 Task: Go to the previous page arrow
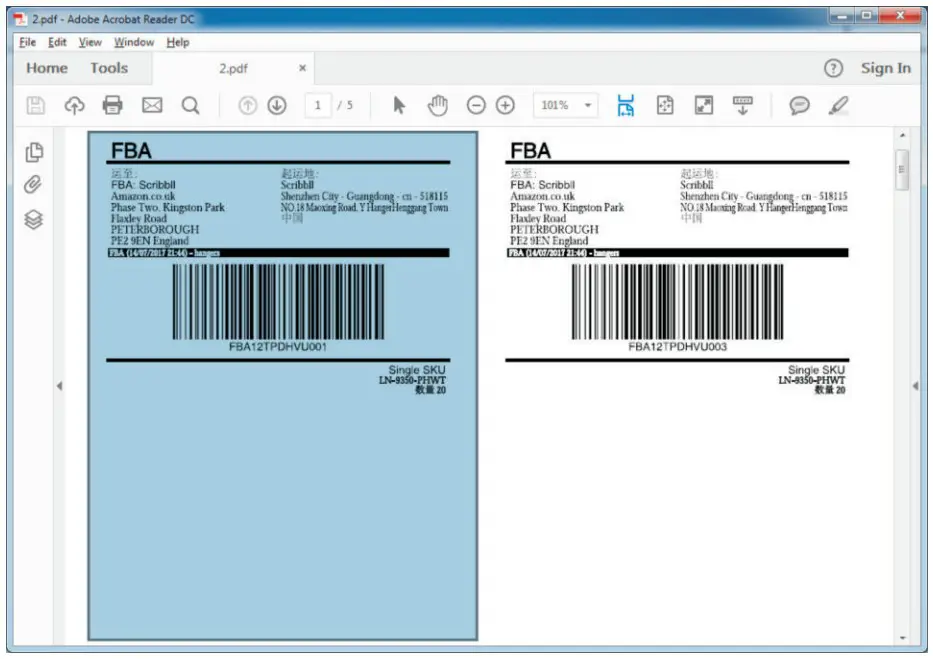[248, 105]
